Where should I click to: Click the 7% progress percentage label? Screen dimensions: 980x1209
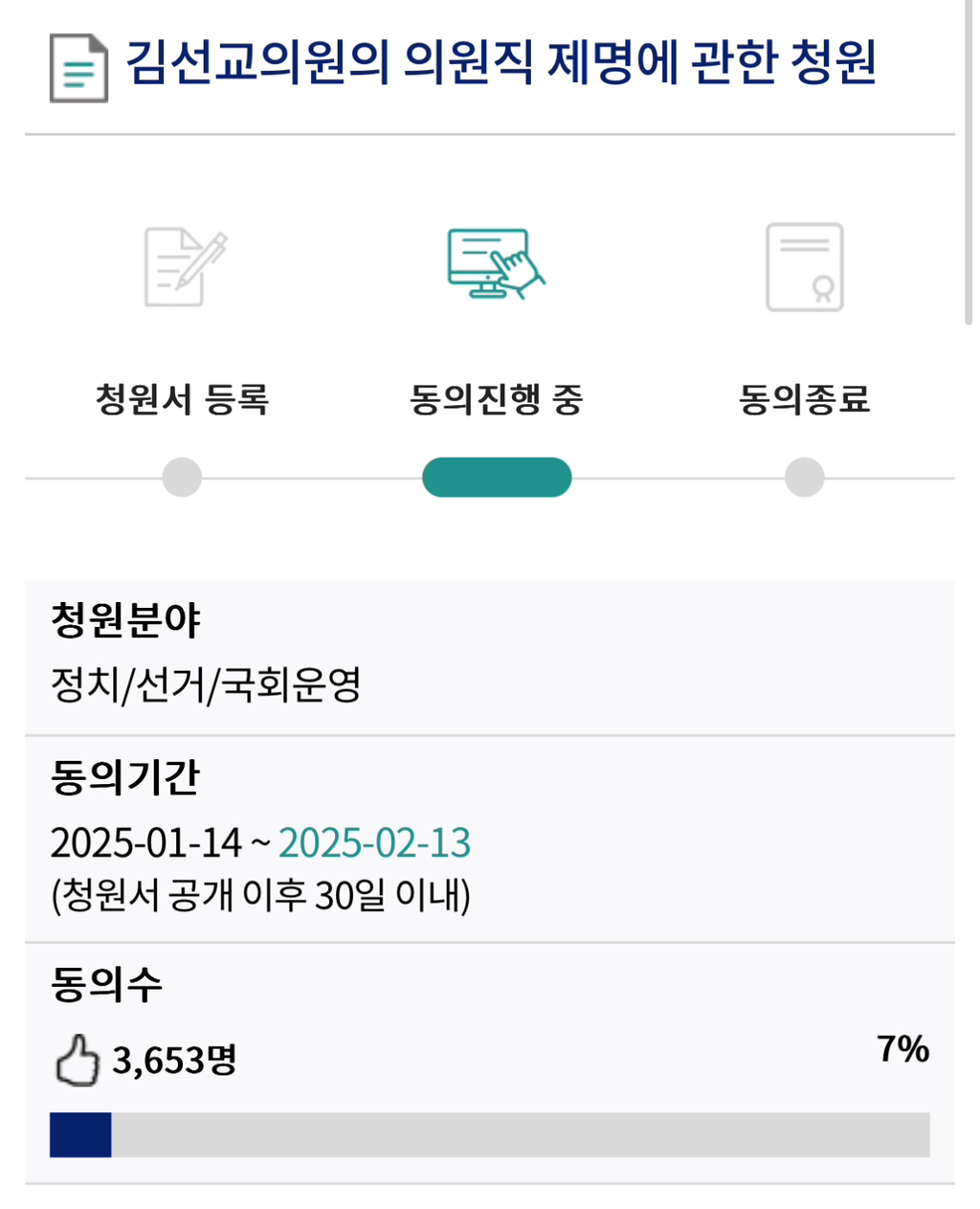(902, 1049)
